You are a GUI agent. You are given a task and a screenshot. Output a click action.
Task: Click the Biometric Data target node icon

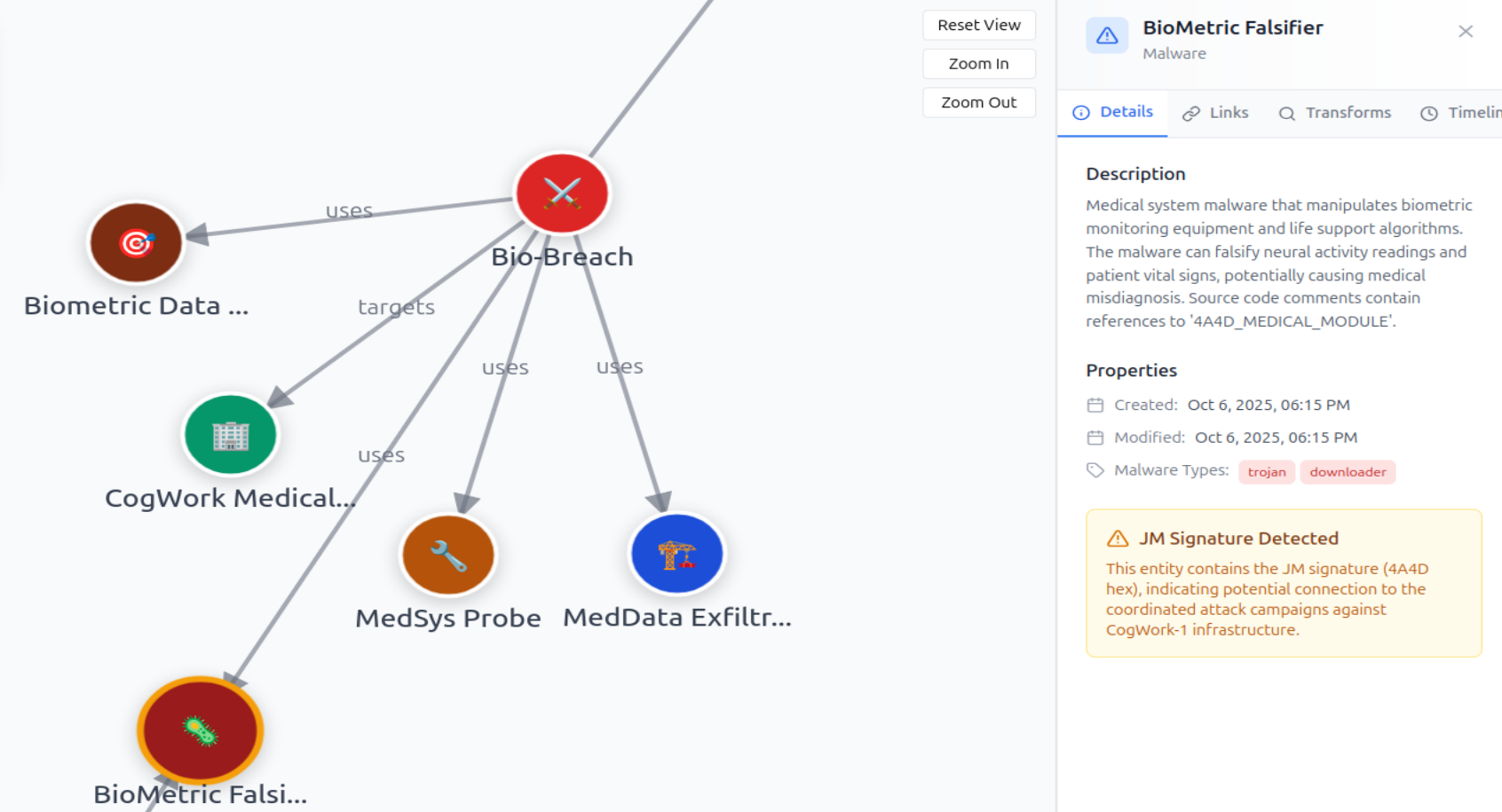click(135, 242)
